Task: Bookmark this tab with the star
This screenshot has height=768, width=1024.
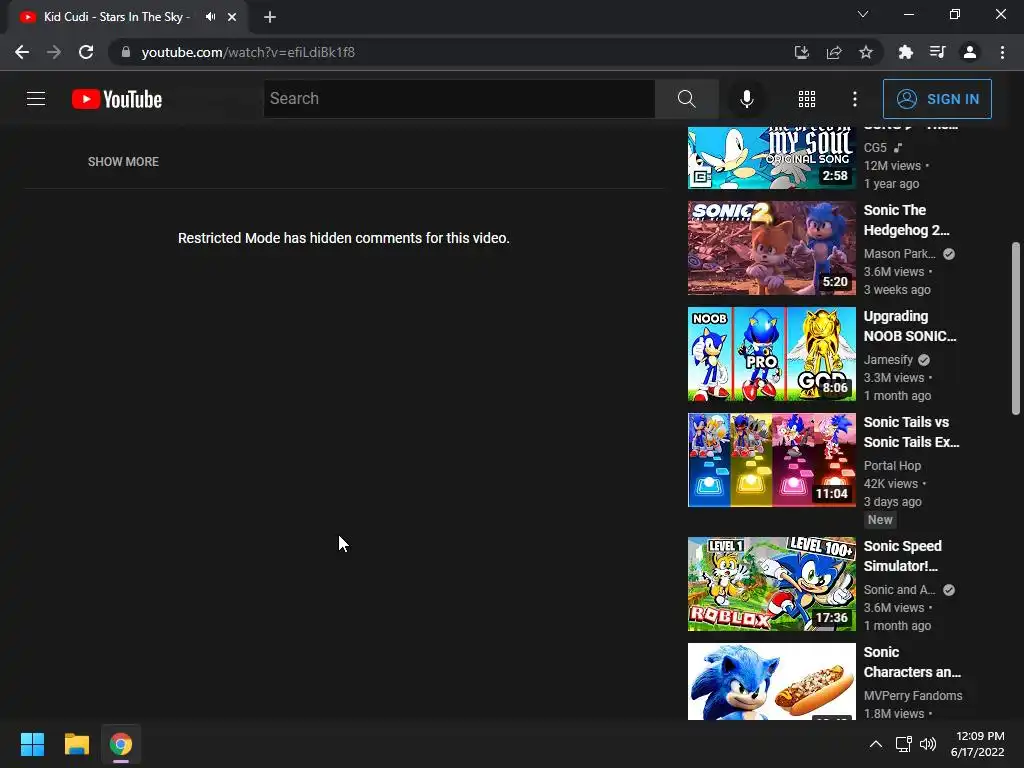Action: [x=866, y=52]
